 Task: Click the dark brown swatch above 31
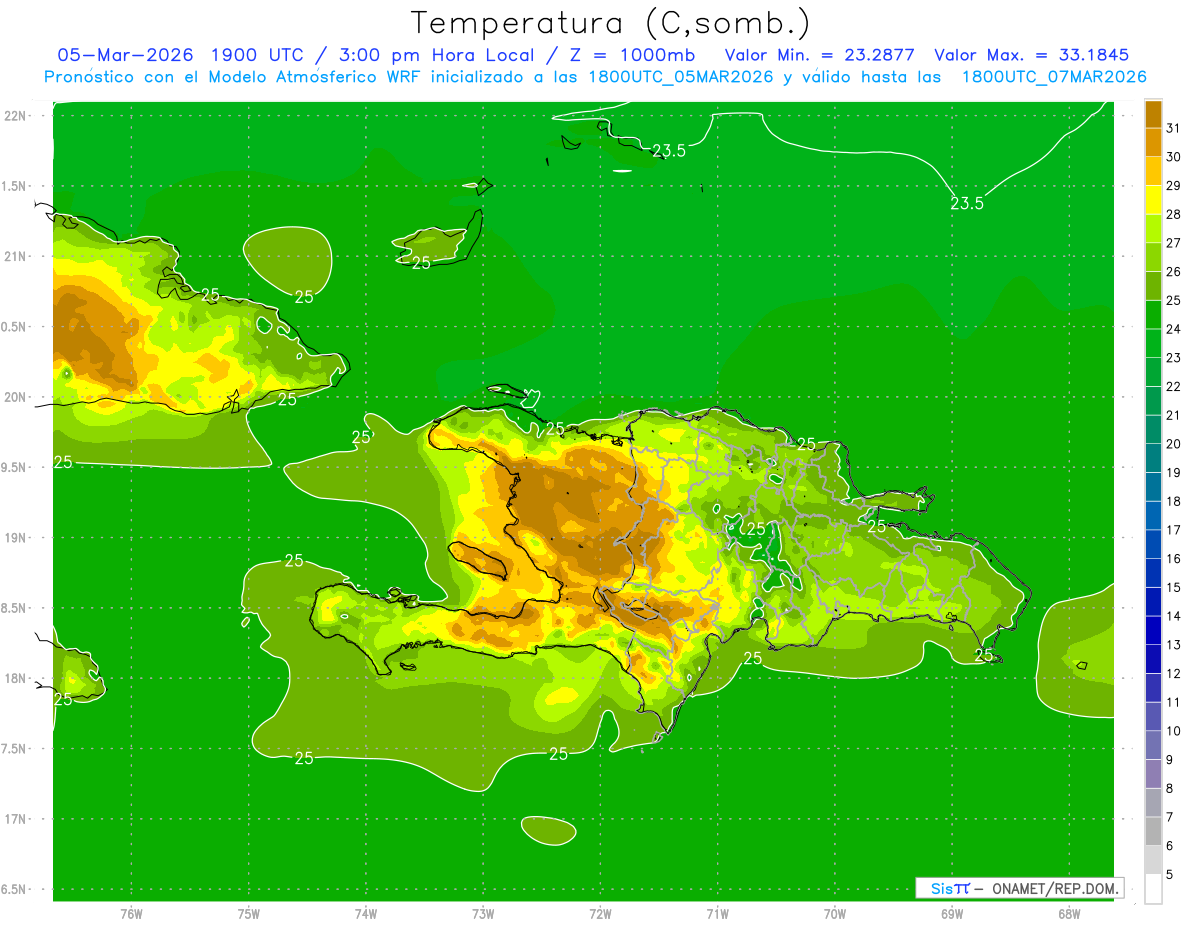[x=1153, y=113]
